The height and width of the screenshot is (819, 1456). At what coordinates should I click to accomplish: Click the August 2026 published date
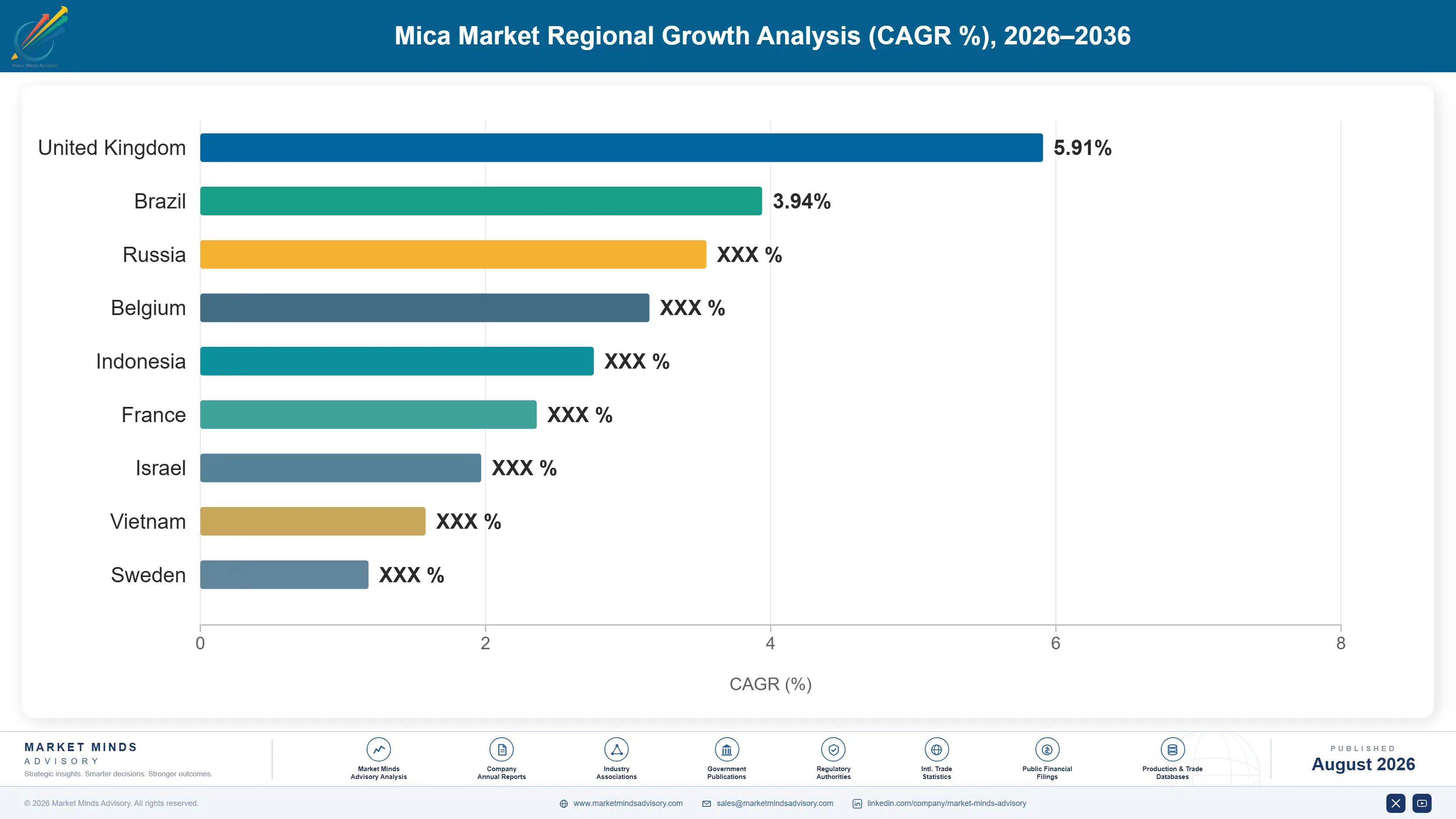point(1363,764)
